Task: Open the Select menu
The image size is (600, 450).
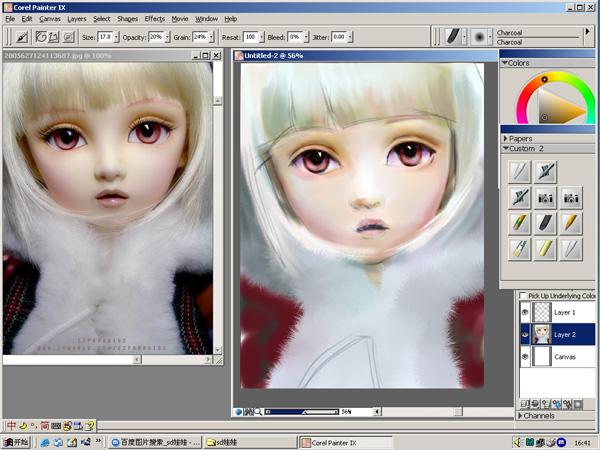Action: click(101, 19)
